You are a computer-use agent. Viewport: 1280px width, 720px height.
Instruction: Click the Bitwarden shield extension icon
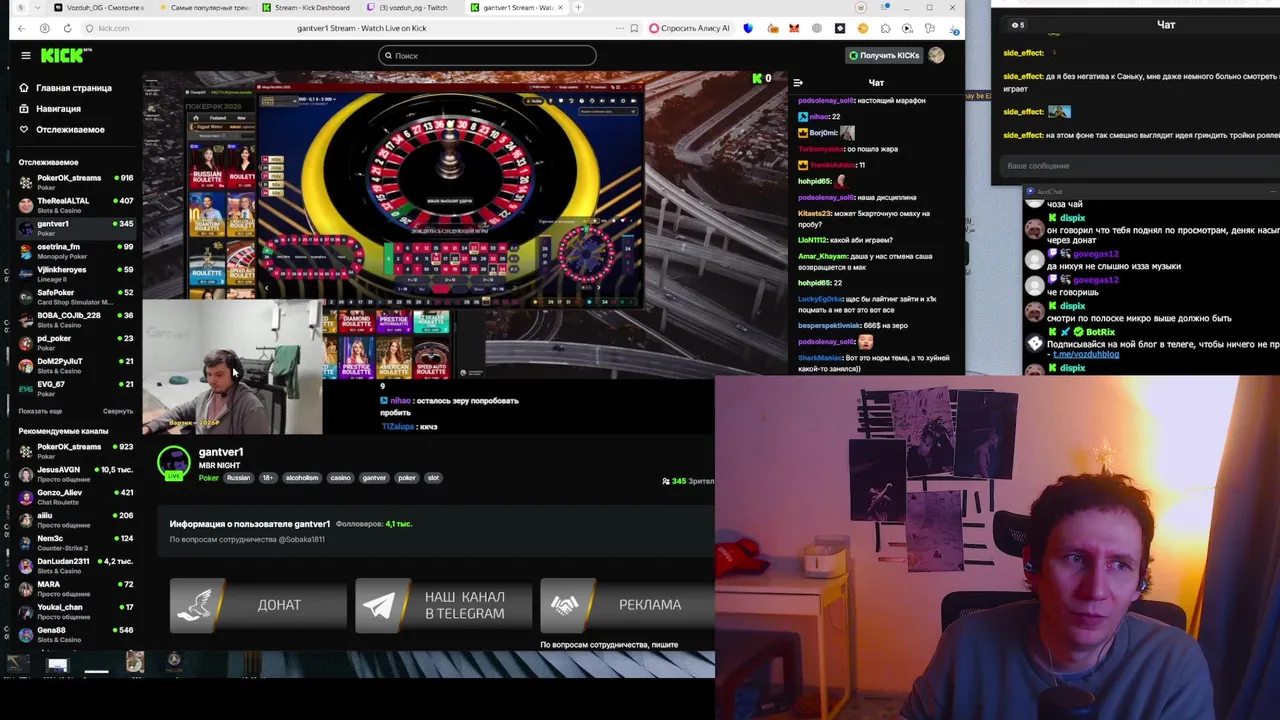pos(748,28)
